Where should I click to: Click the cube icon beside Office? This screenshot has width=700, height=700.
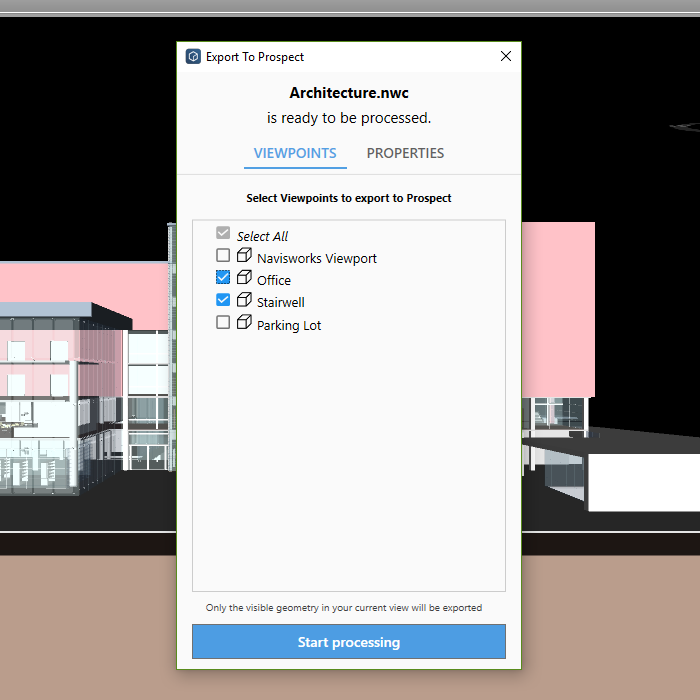coord(244,277)
